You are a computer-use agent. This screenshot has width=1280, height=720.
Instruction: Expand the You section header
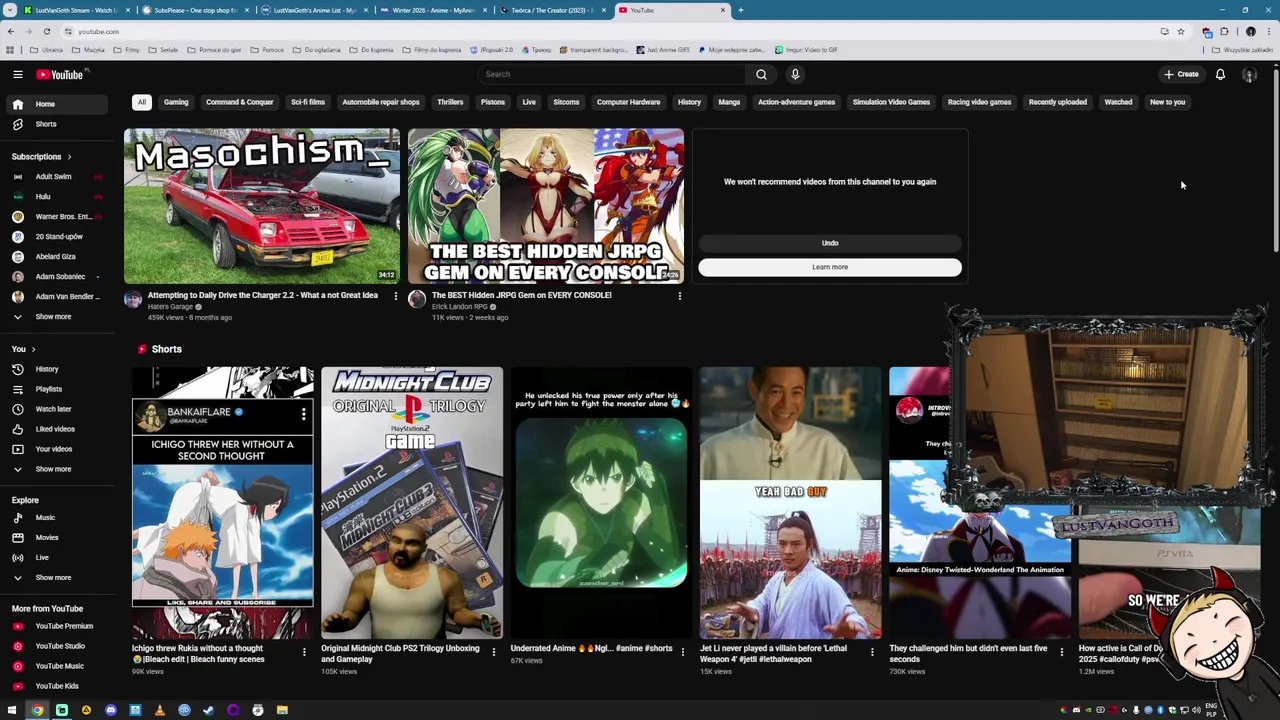24,349
